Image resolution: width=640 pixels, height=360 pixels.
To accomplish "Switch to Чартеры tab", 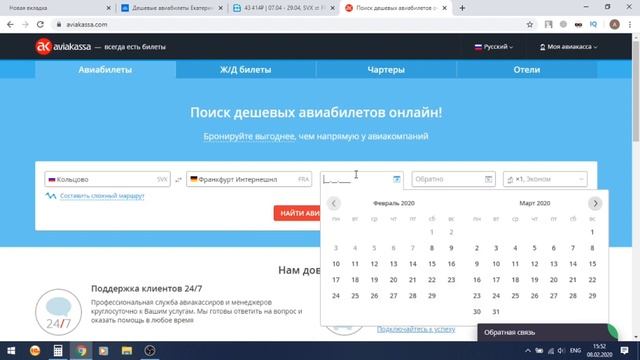I will (386, 70).
